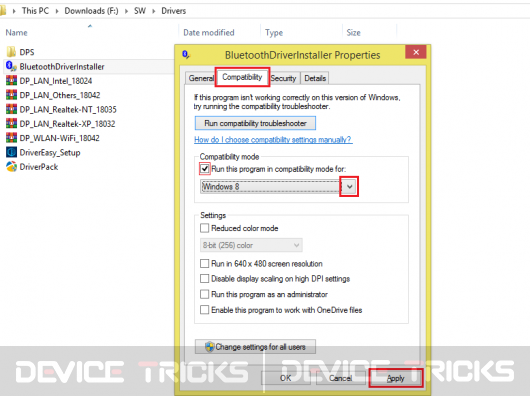The image size is (530, 396).
Task: Navigate to SW folder in breadcrumb
Action: click(140, 11)
